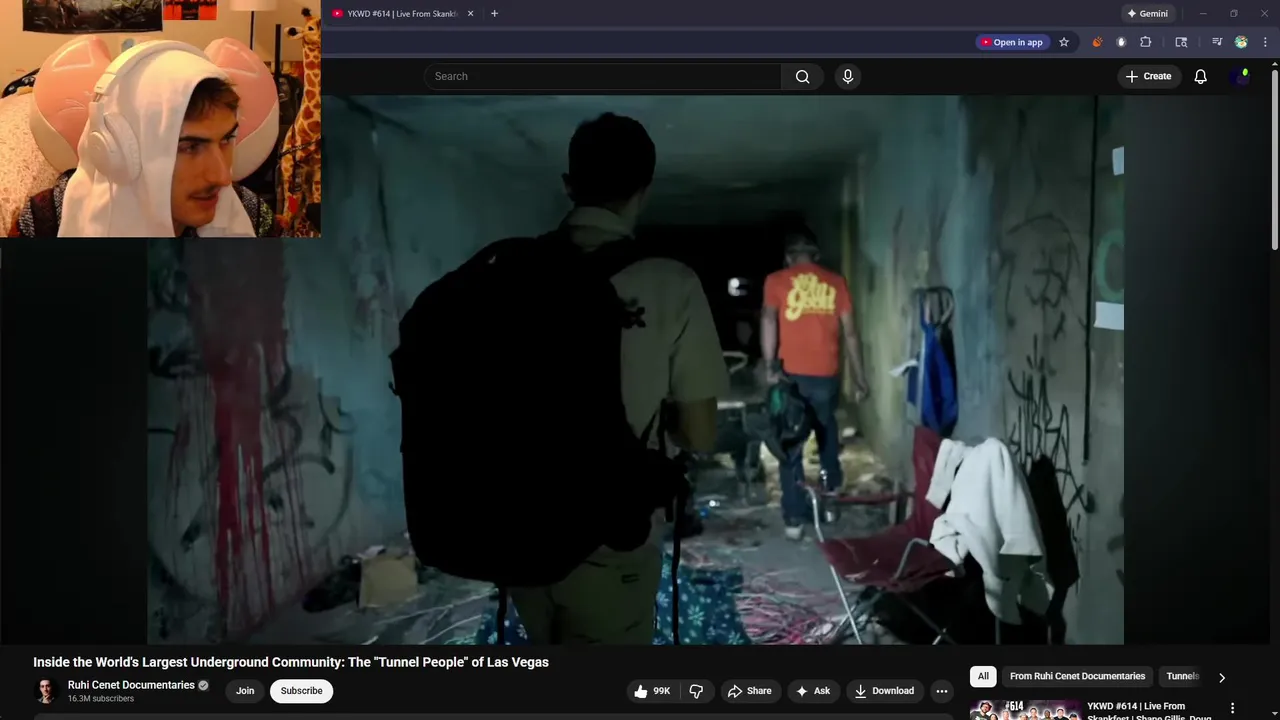Select the Tunnels filter chip

click(x=1182, y=677)
